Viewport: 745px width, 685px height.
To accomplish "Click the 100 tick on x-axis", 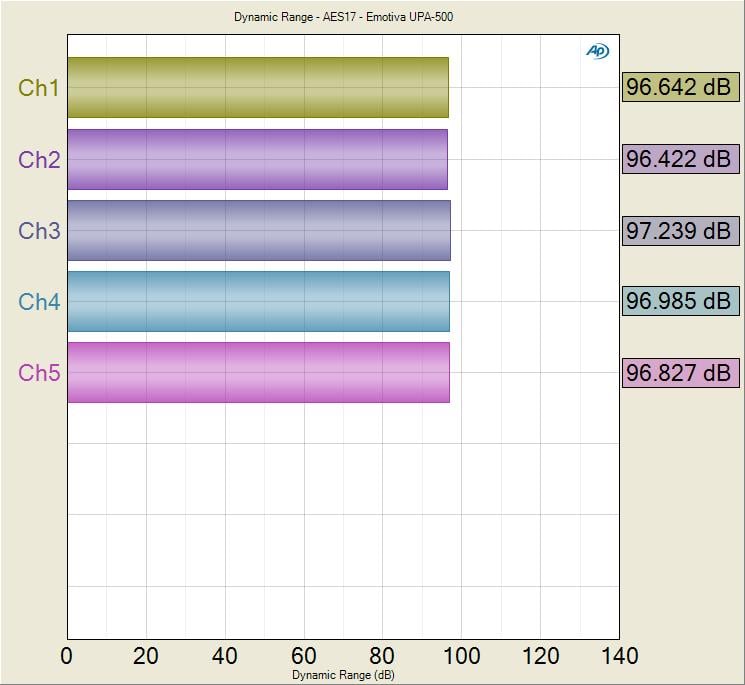I will tap(461, 656).
